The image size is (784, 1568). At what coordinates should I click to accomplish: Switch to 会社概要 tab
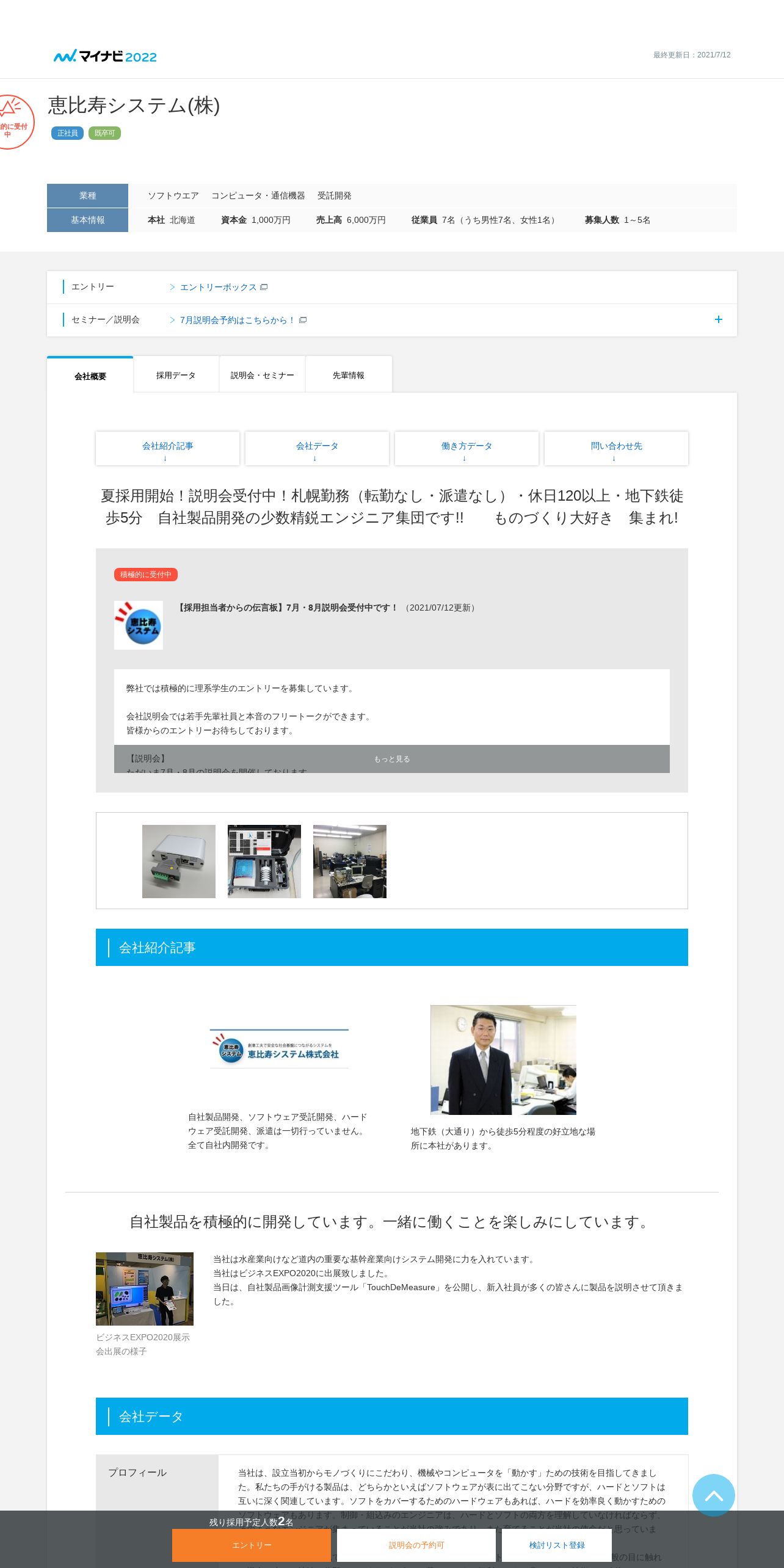click(x=90, y=376)
